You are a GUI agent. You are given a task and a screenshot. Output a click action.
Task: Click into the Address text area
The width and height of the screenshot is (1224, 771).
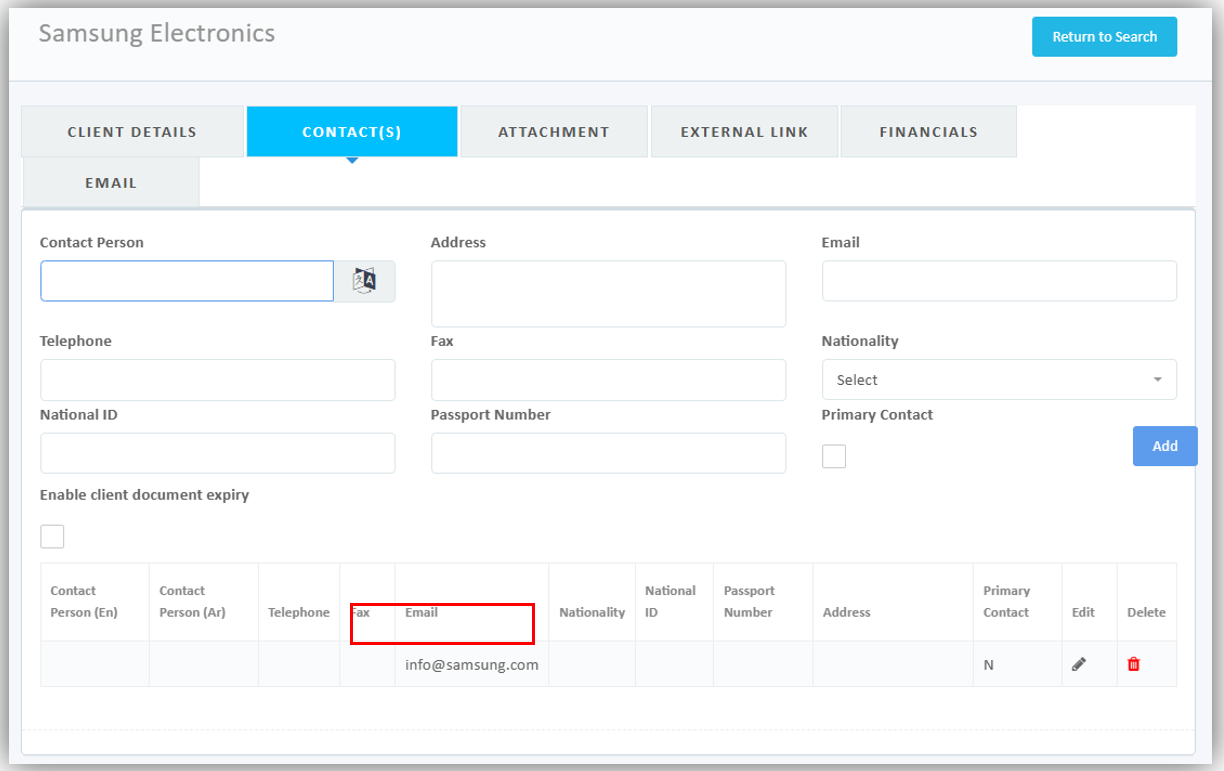pyautogui.click(x=608, y=294)
